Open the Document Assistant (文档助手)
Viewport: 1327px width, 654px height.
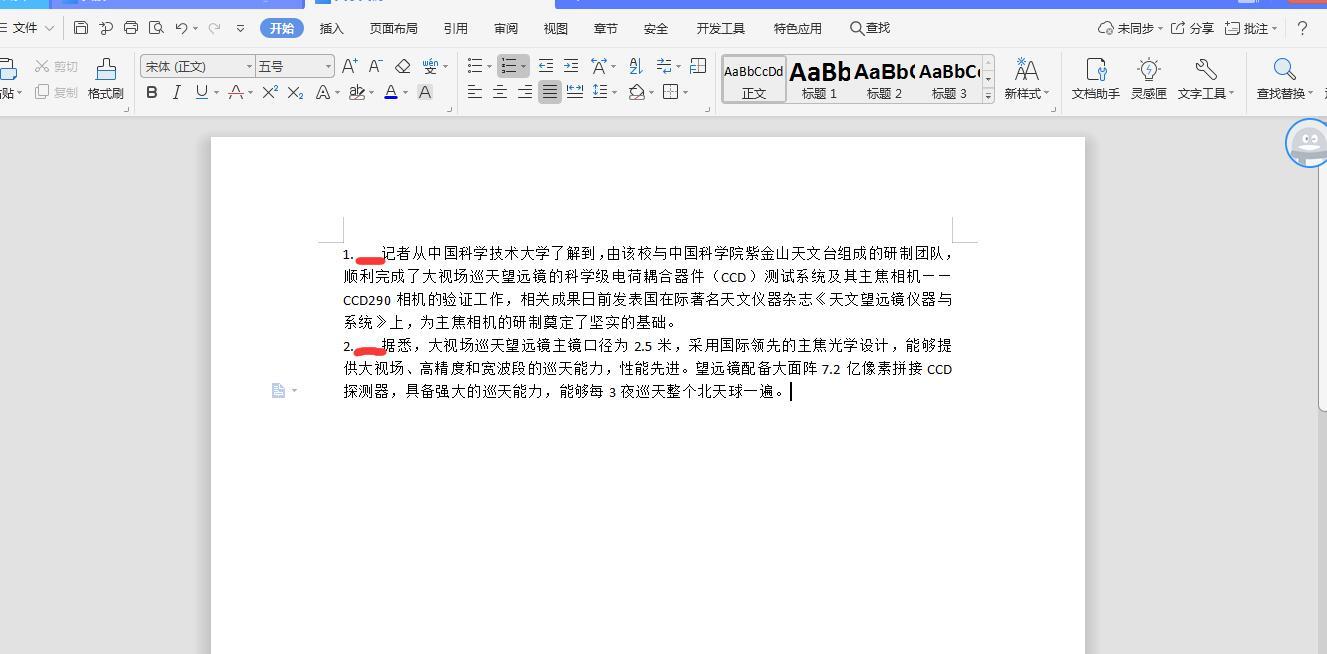click(x=1095, y=78)
